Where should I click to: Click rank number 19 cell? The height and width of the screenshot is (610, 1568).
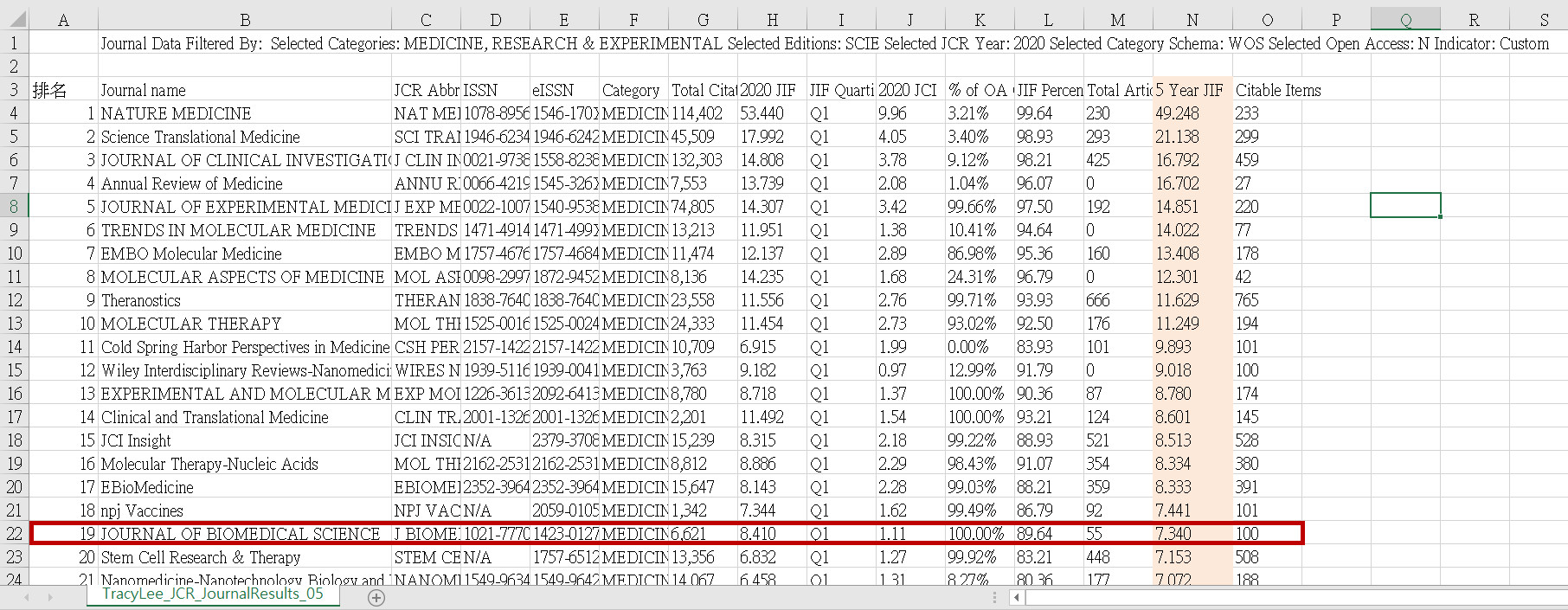click(x=63, y=534)
